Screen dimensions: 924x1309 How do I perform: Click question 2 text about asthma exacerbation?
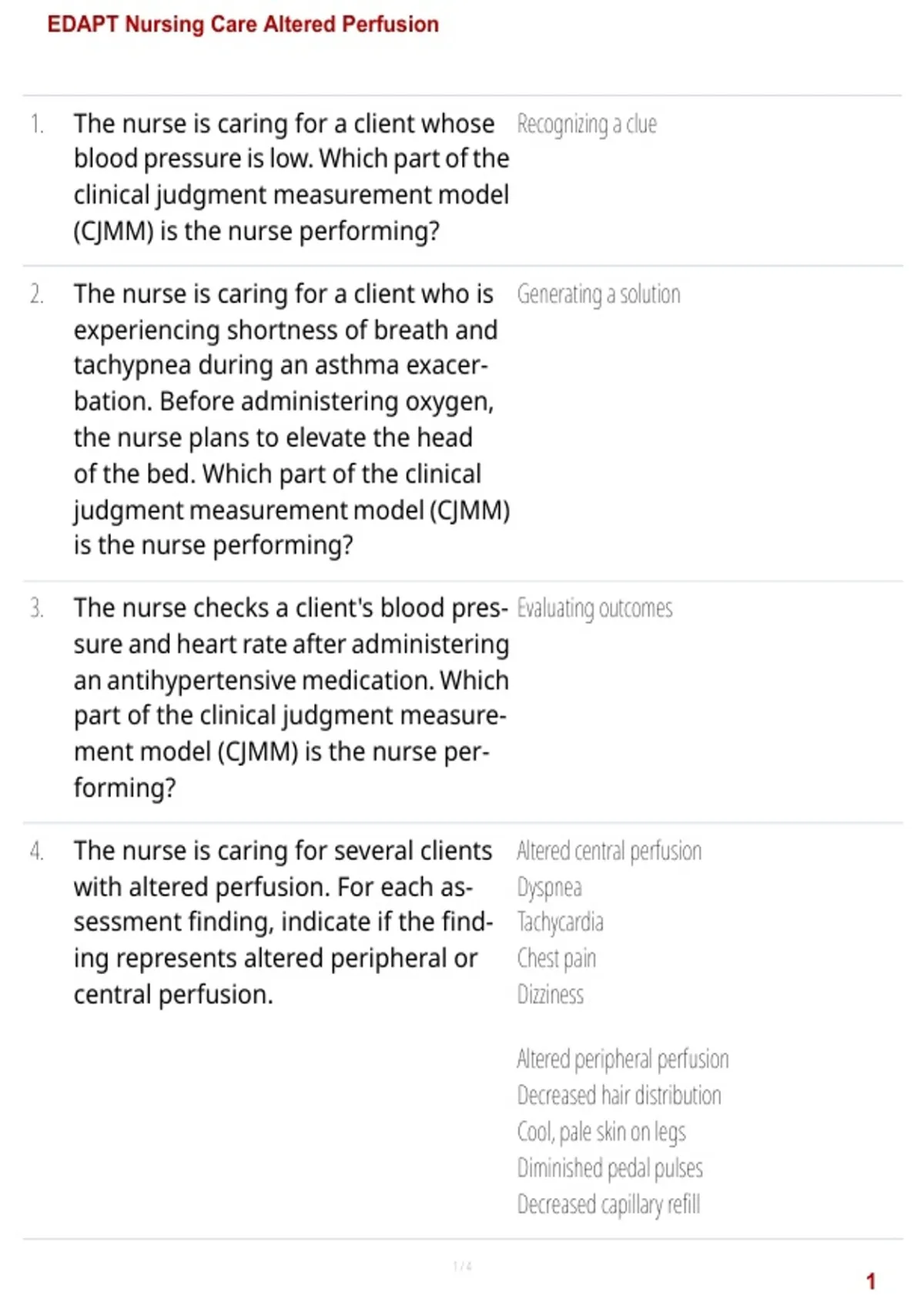click(x=291, y=419)
